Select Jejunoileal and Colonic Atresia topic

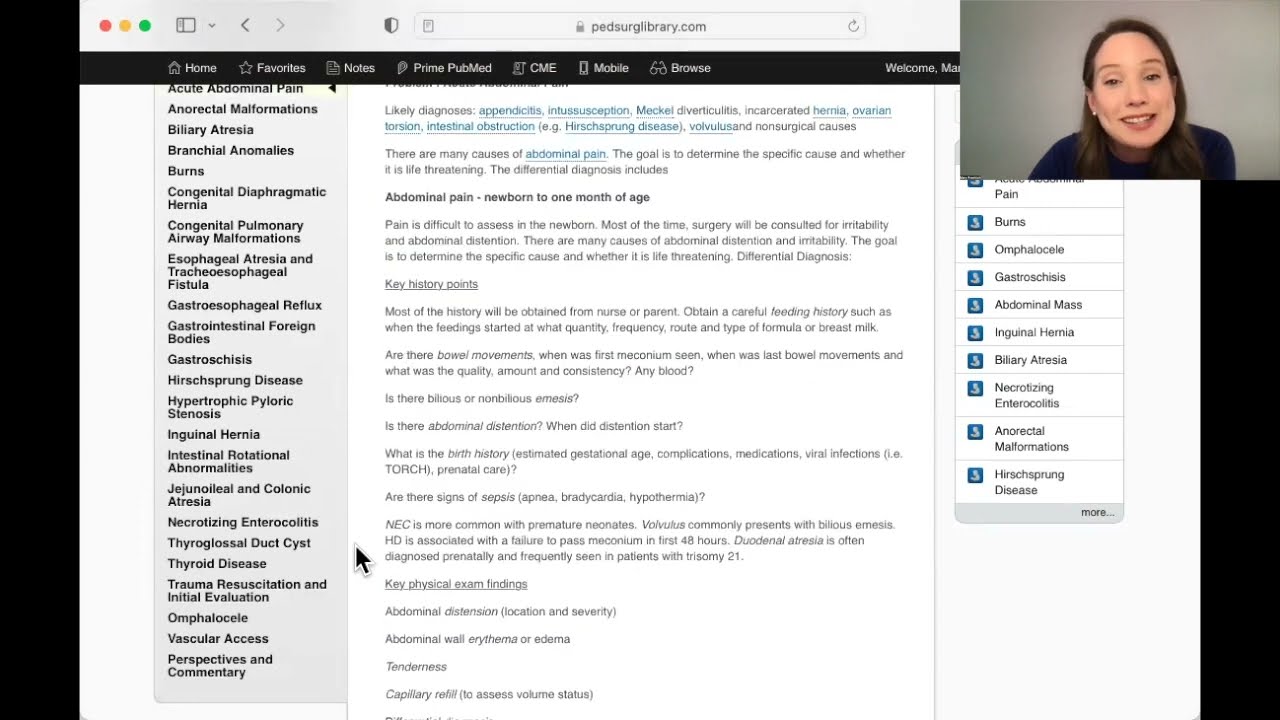point(239,495)
